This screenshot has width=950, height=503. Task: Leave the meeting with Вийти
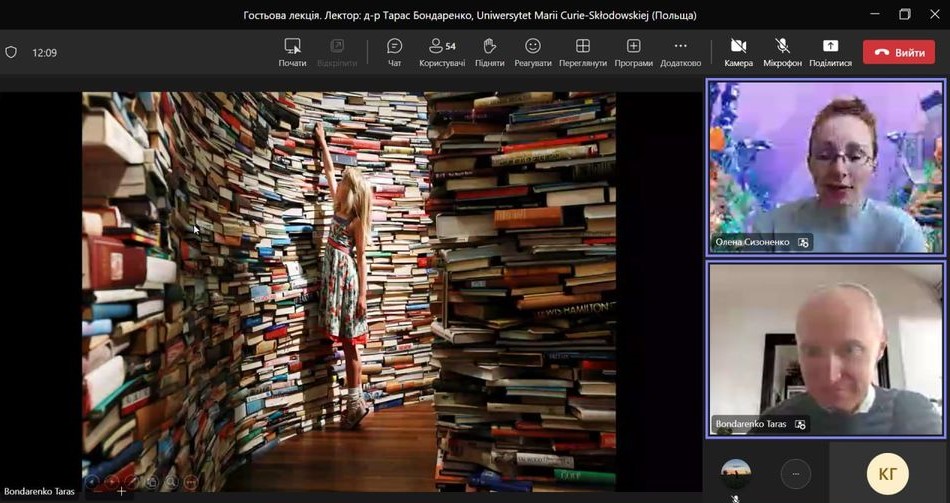[898, 52]
